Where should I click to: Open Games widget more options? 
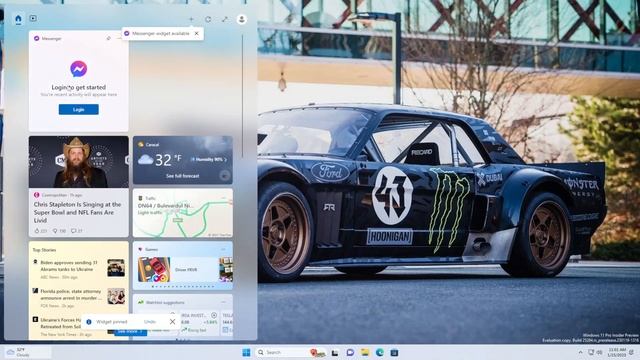pos(224,249)
